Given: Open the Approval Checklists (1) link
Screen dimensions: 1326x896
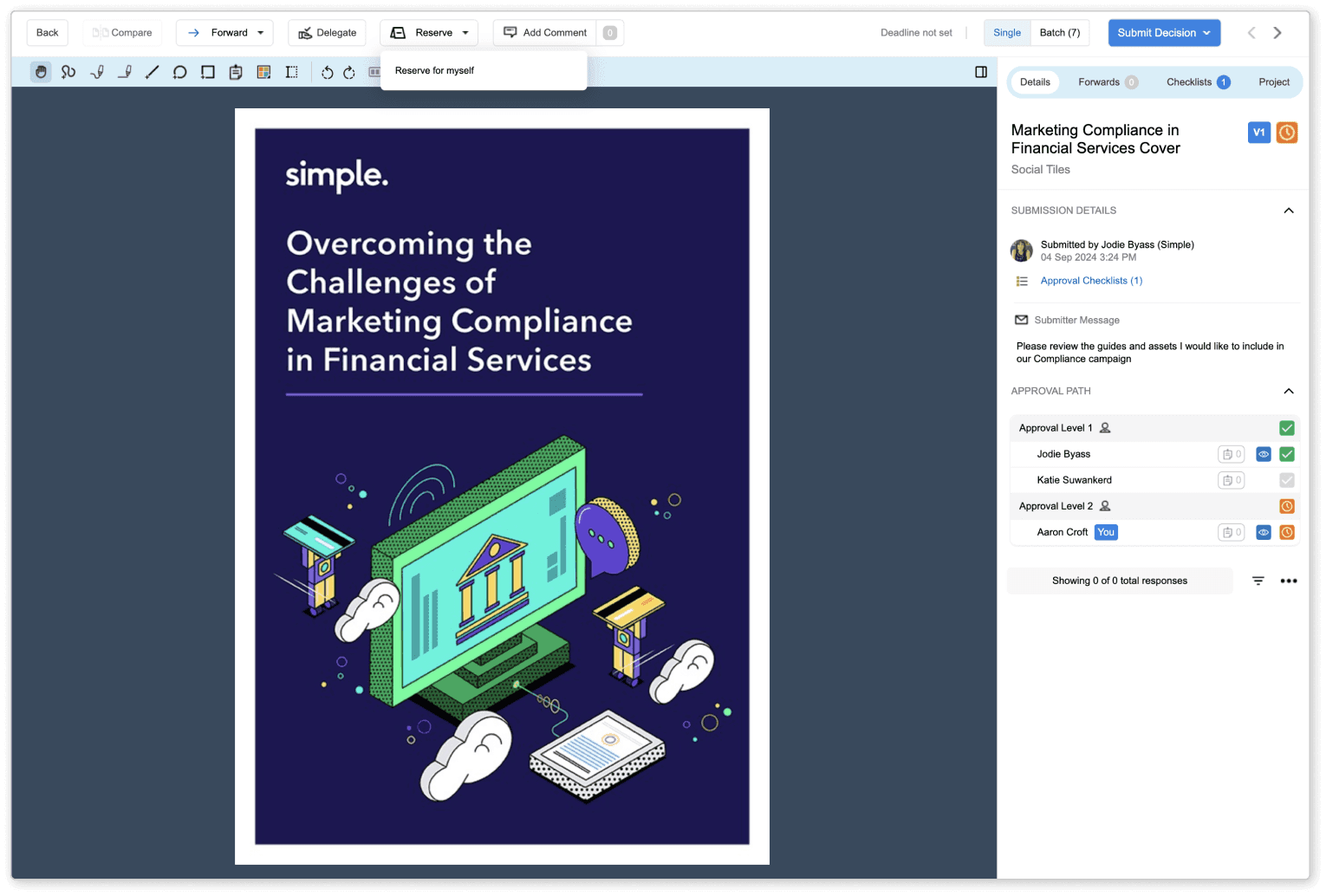Looking at the screenshot, I should 1091,281.
